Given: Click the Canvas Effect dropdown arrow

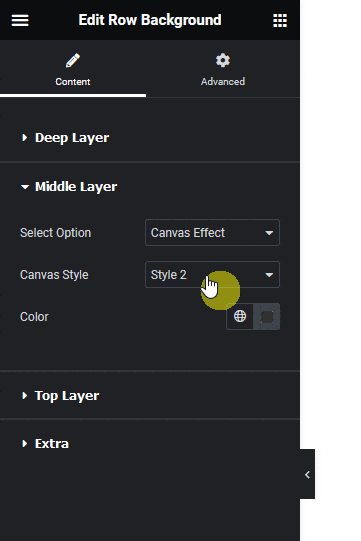Looking at the screenshot, I should point(269,233).
